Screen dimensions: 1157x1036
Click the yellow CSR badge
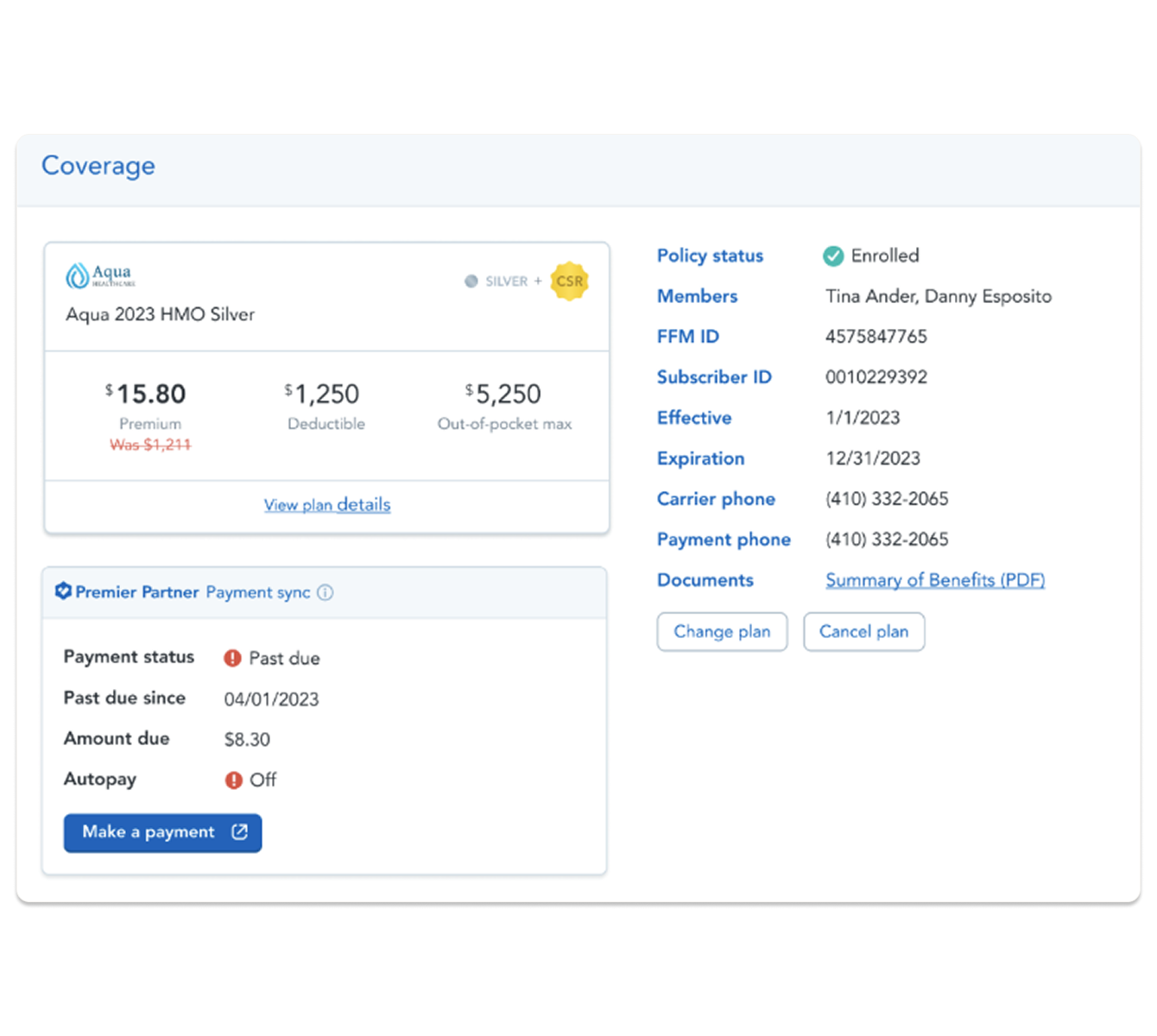click(x=569, y=281)
